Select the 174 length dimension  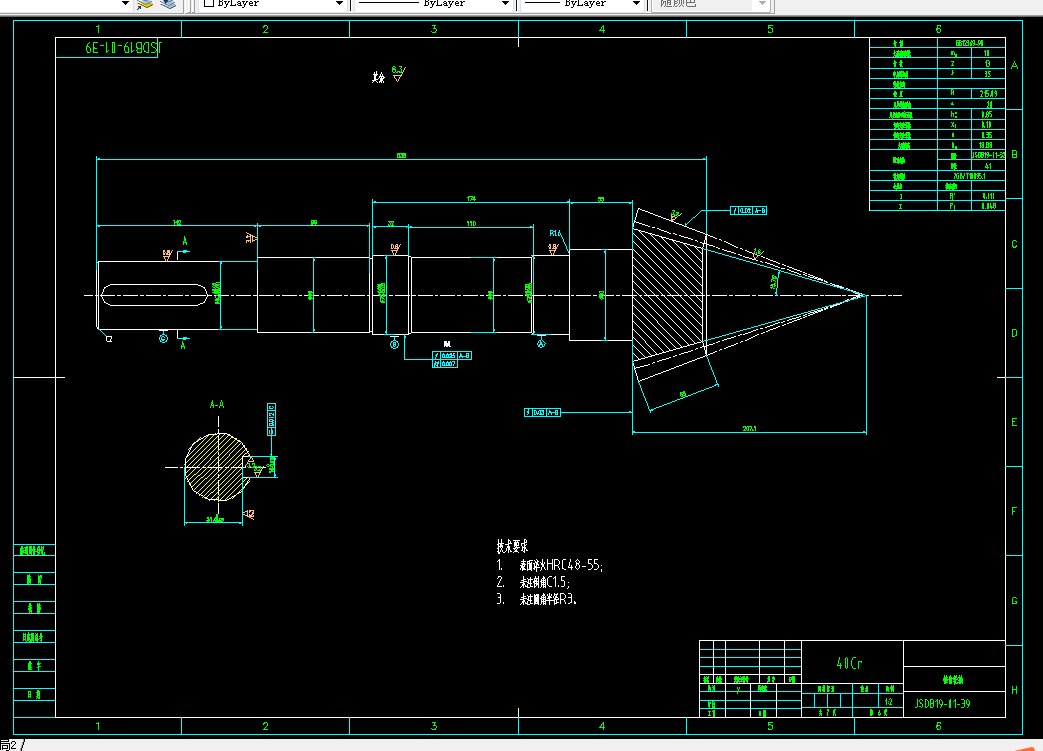click(471, 198)
